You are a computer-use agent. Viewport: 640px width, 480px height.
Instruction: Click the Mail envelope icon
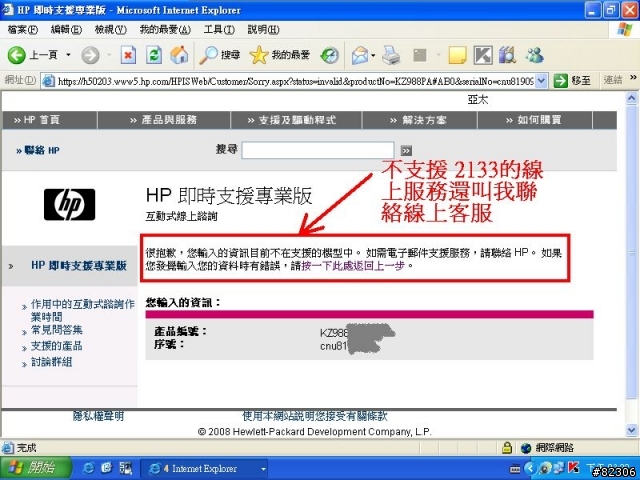pyautogui.click(x=360, y=55)
